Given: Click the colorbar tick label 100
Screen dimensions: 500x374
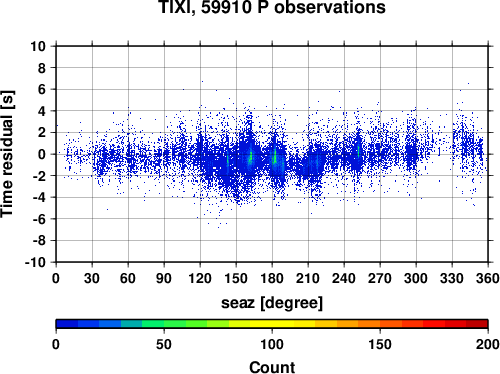Looking at the screenshot, I should [x=272, y=344].
